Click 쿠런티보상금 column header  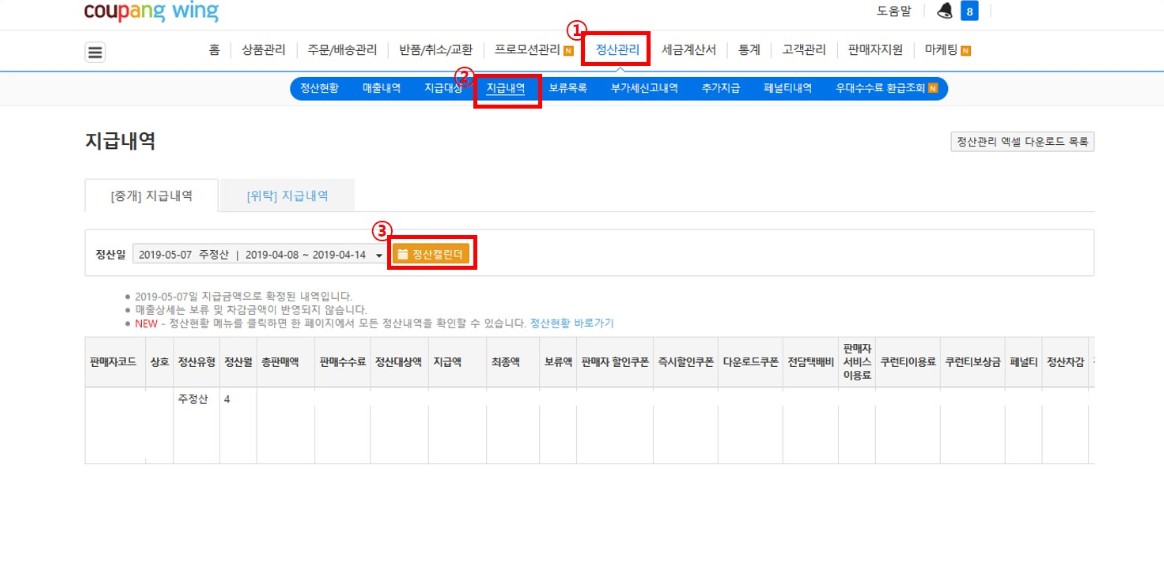click(972, 362)
